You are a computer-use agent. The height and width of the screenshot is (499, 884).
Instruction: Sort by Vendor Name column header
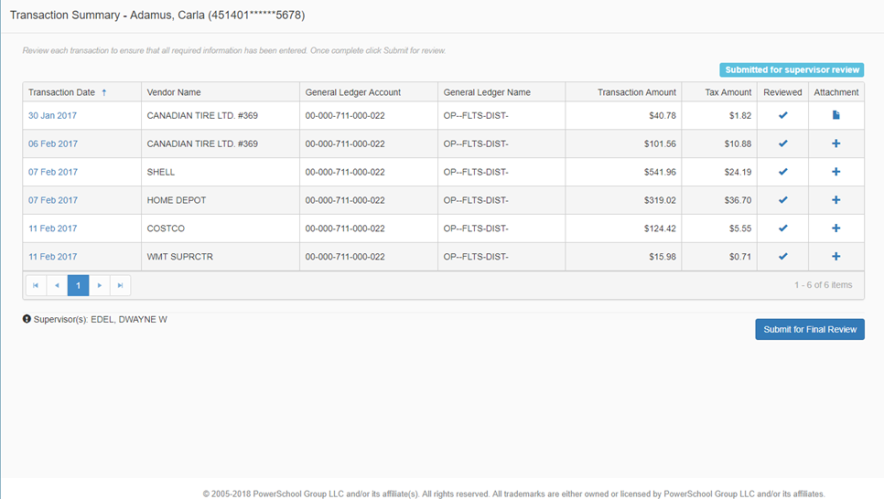174,92
